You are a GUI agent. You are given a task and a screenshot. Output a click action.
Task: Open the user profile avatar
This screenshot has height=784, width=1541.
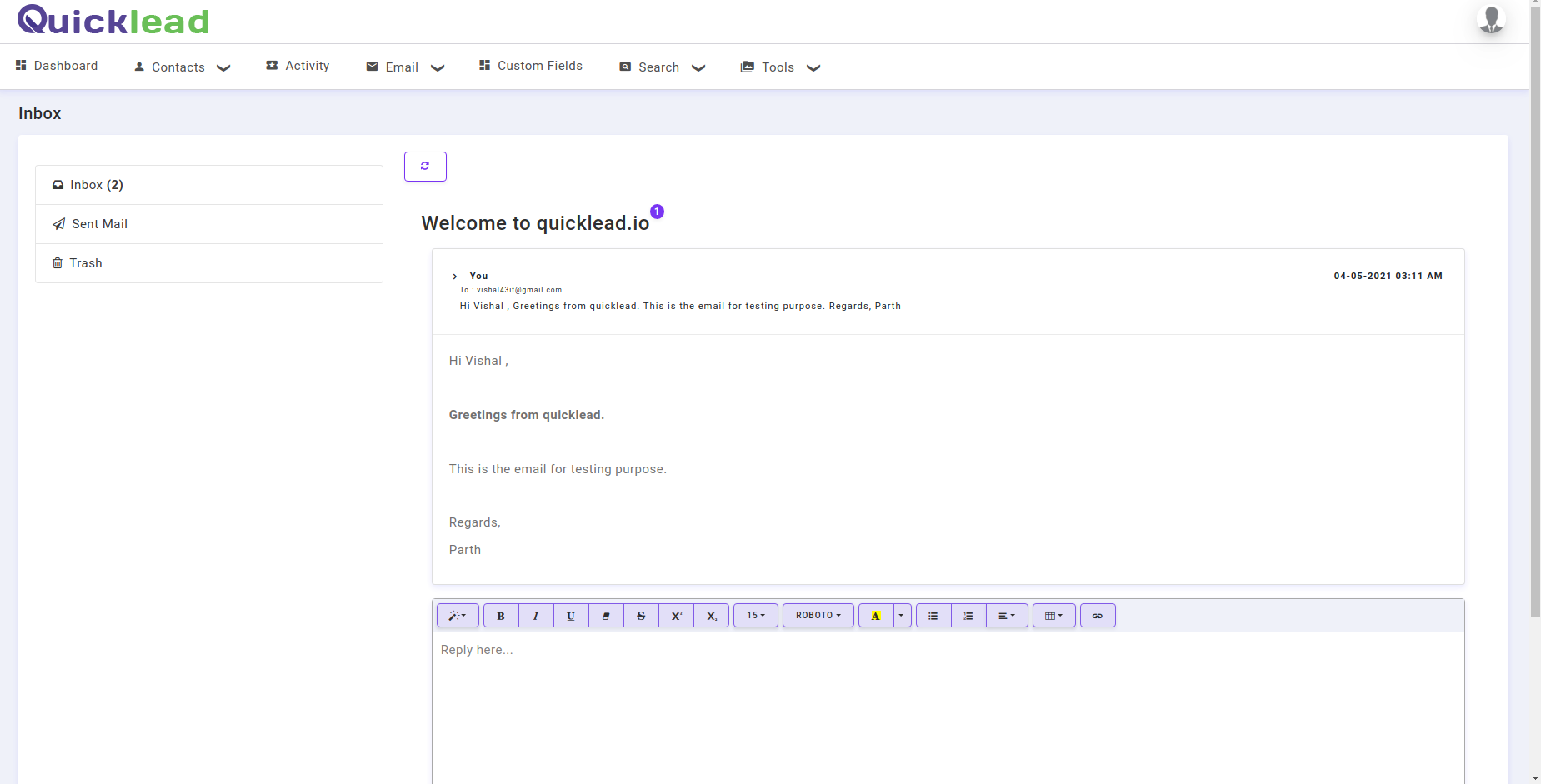coord(1492,19)
